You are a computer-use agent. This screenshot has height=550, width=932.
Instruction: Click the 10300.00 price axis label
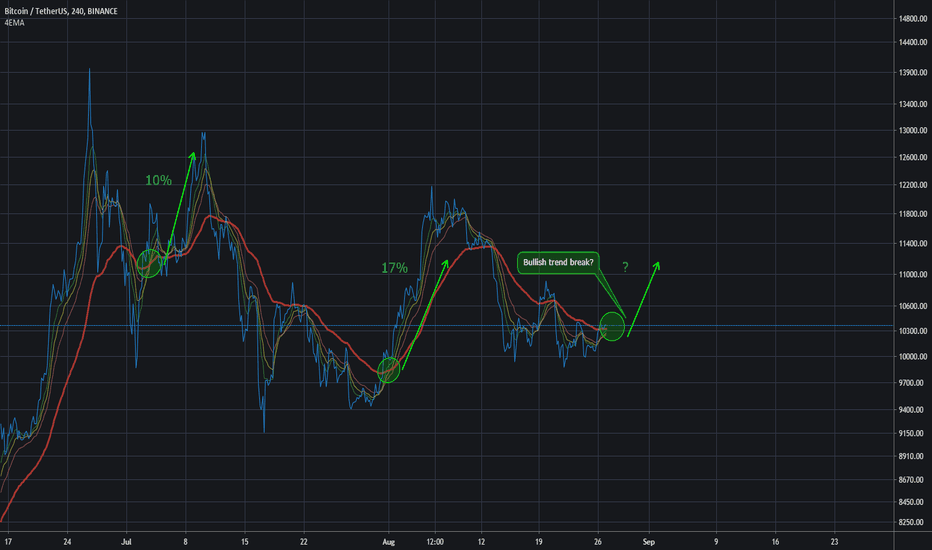point(913,331)
